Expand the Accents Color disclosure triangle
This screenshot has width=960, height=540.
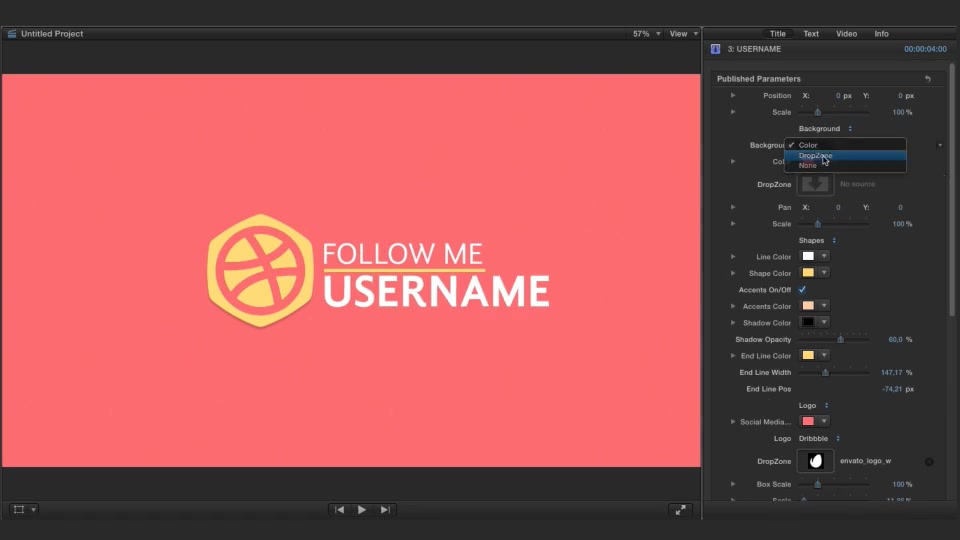(x=733, y=306)
